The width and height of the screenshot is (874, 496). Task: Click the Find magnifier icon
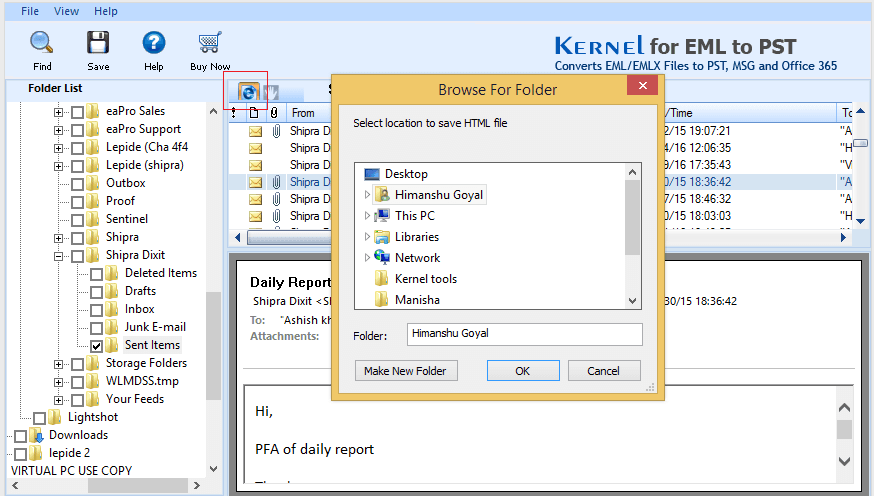pos(41,43)
